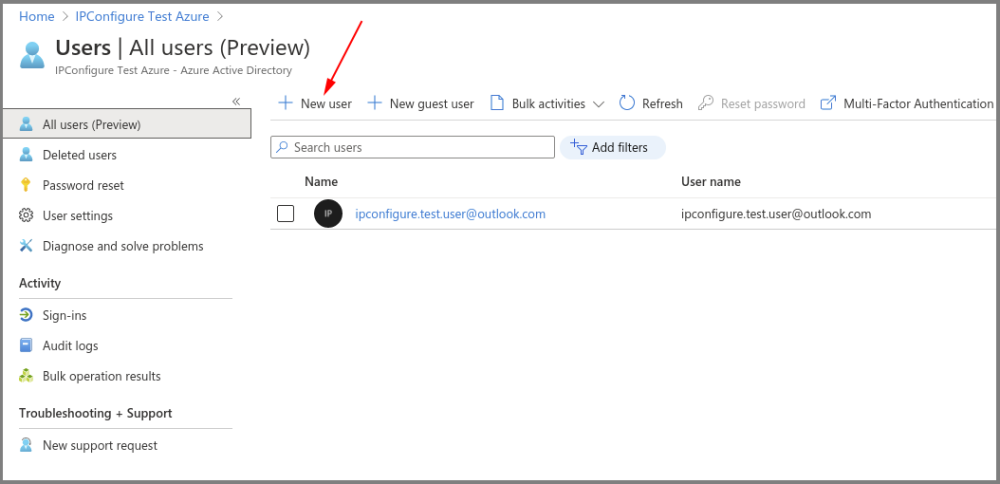Click the IP avatar circle of the user
Viewport: 1000px width, 484px height.
point(328,214)
